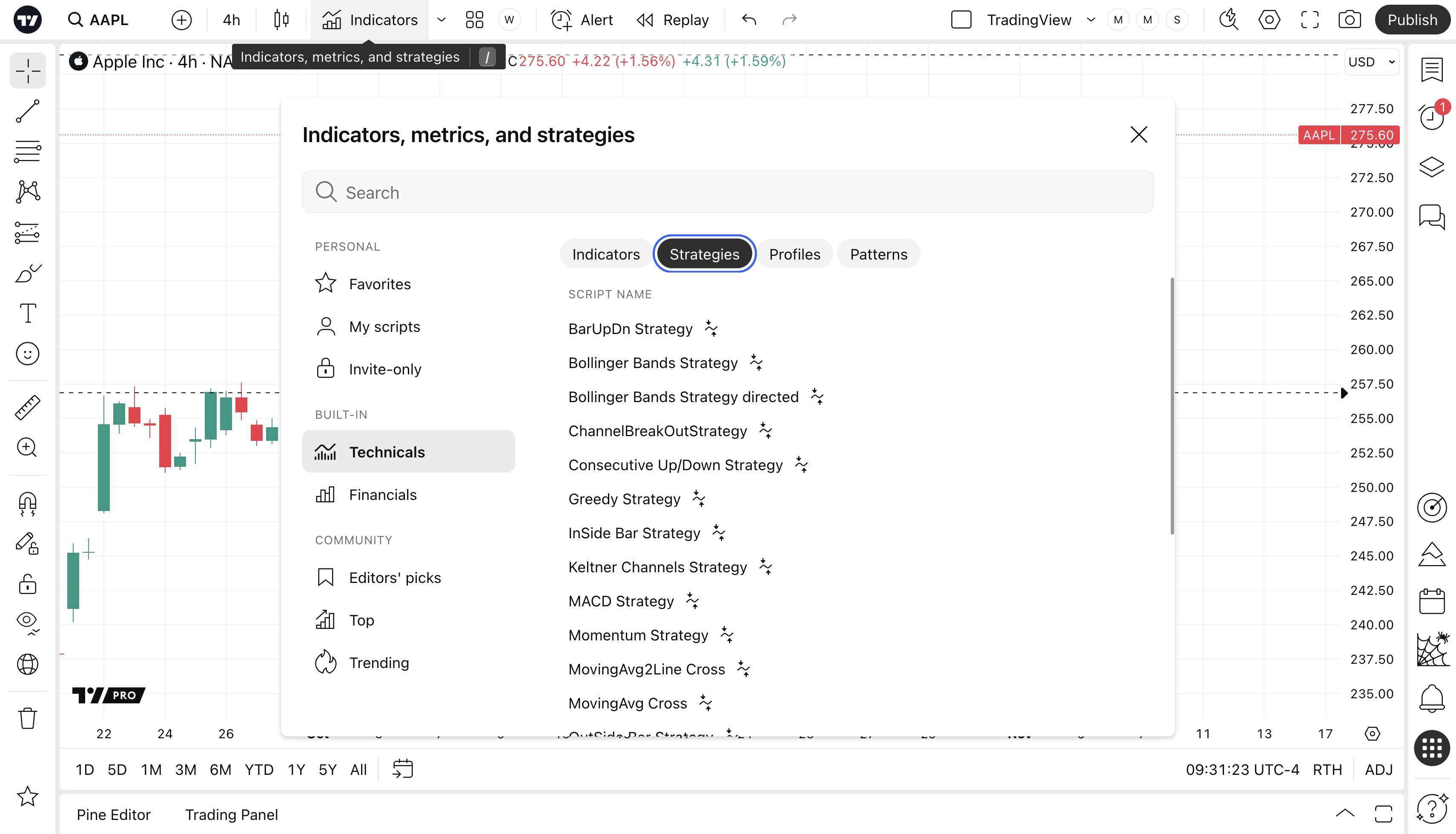Select the Text annotation tool

(x=28, y=313)
